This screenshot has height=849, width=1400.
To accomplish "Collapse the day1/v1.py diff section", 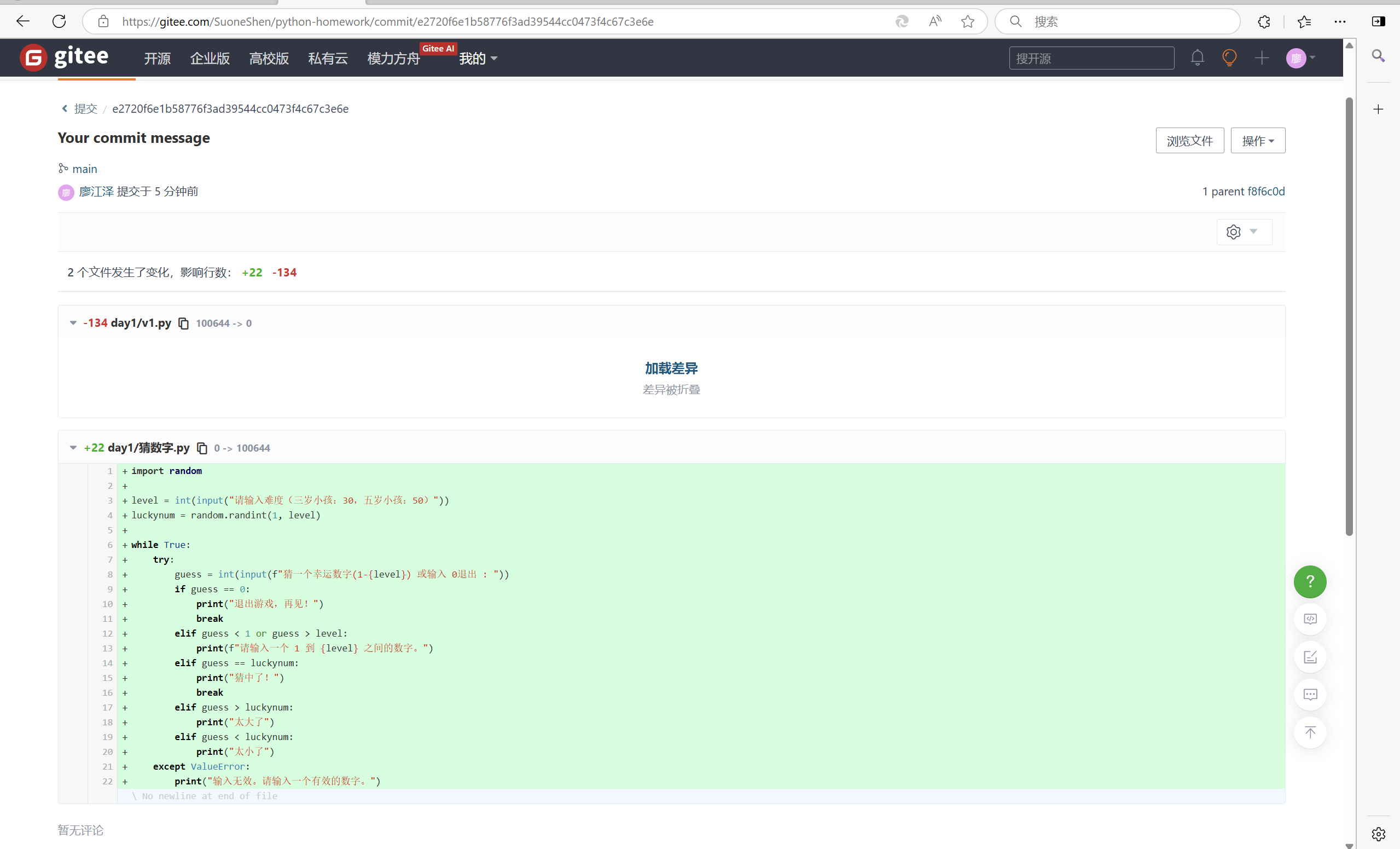I will [x=73, y=323].
